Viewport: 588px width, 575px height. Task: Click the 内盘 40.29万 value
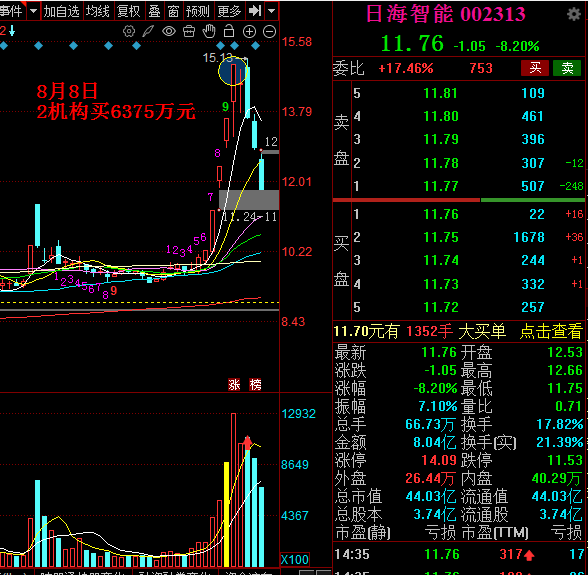557,478
